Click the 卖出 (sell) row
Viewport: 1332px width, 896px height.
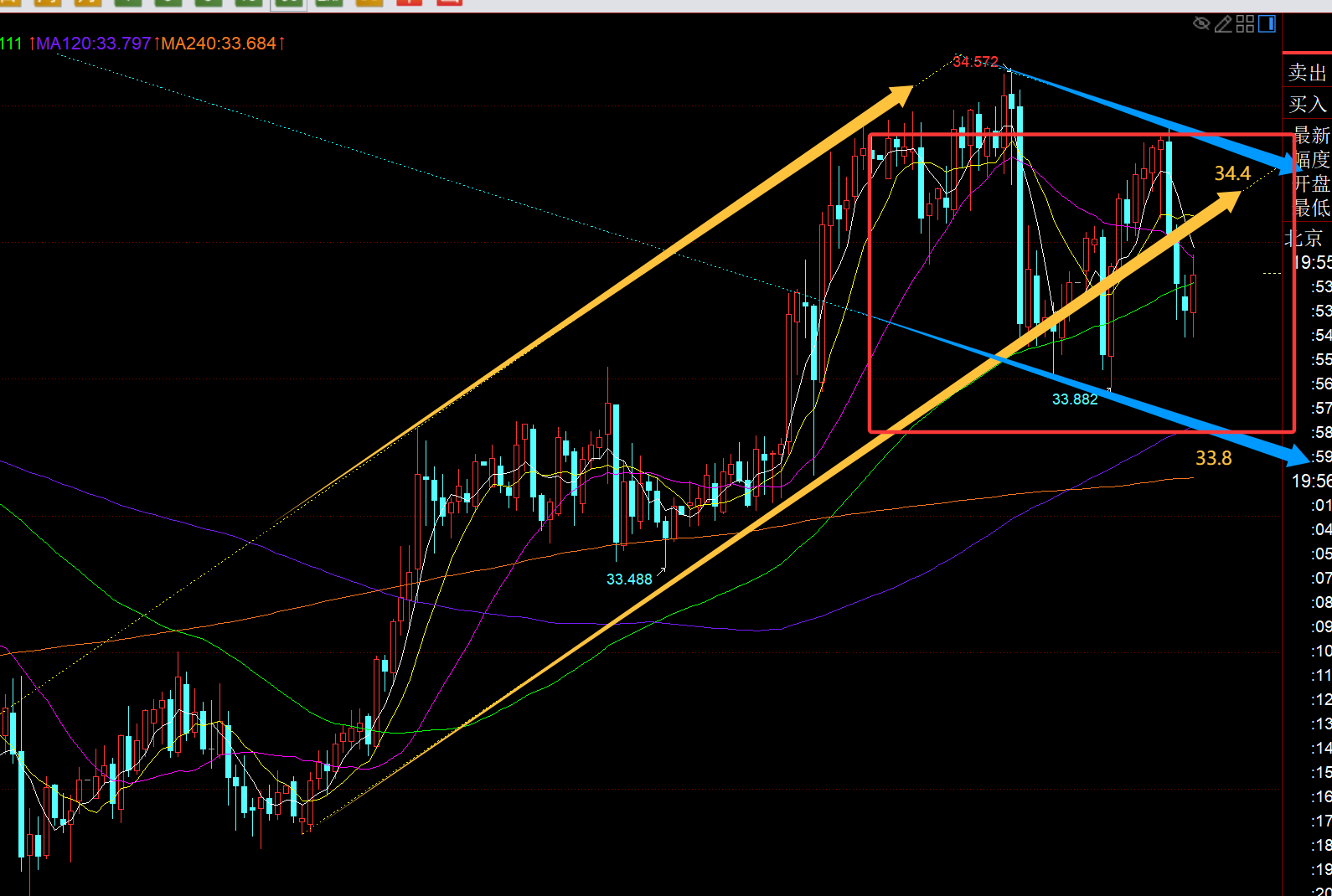[1308, 73]
